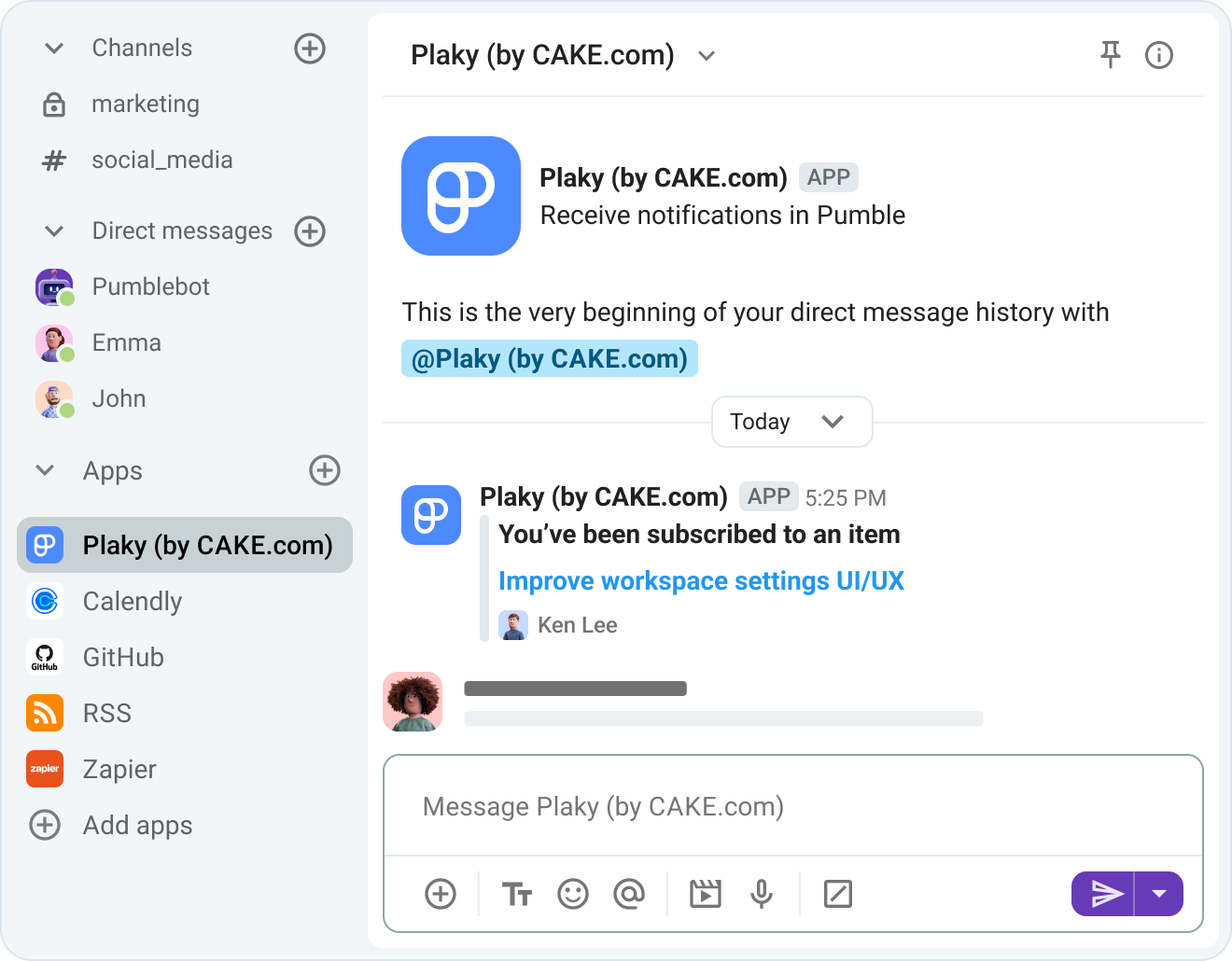Click the Plaky (by CAKE.com) header title
This screenshot has height=961, width=1232.
tap(542, 55)
